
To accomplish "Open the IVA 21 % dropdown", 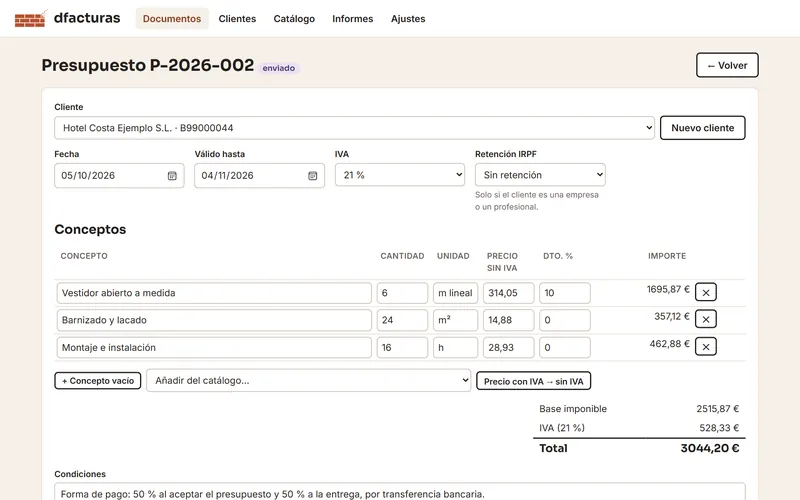I will click(x=400, y=175).
